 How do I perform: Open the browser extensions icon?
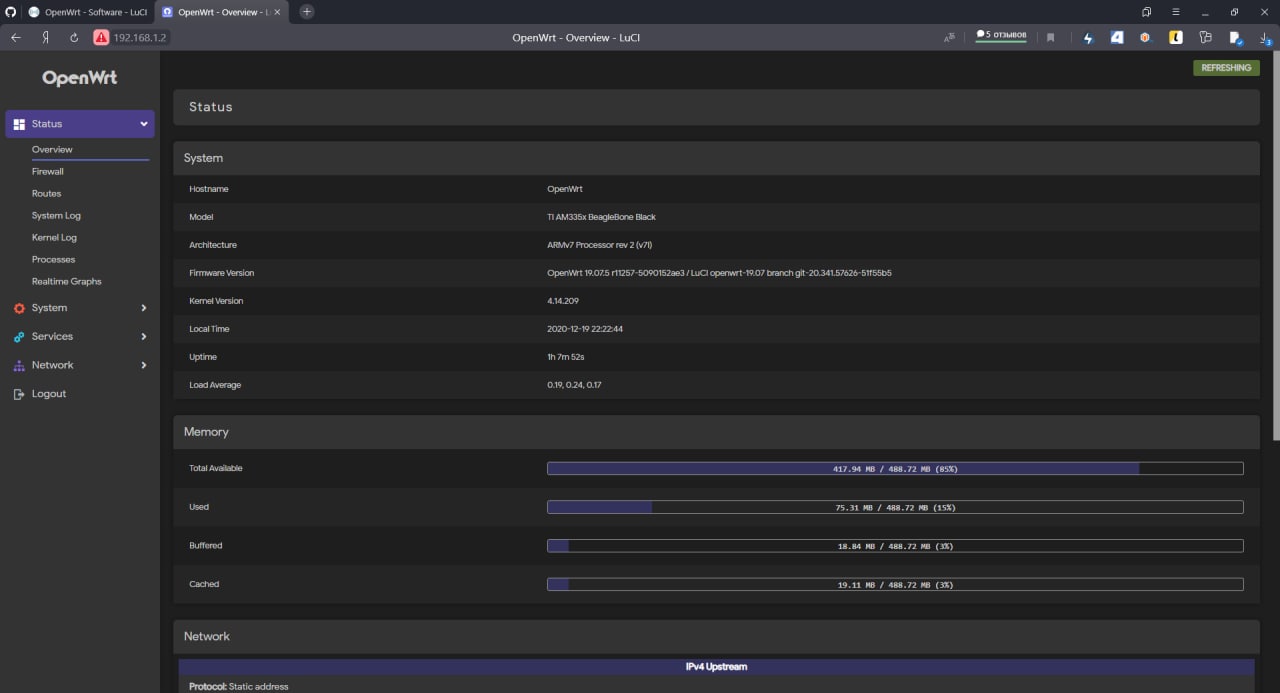[x=1206, y=37]
